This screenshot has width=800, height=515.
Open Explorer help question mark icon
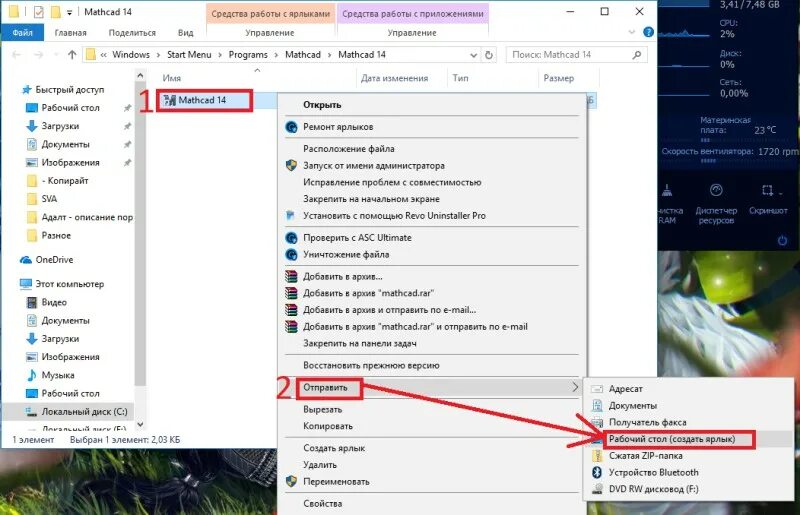coord(648,32)
